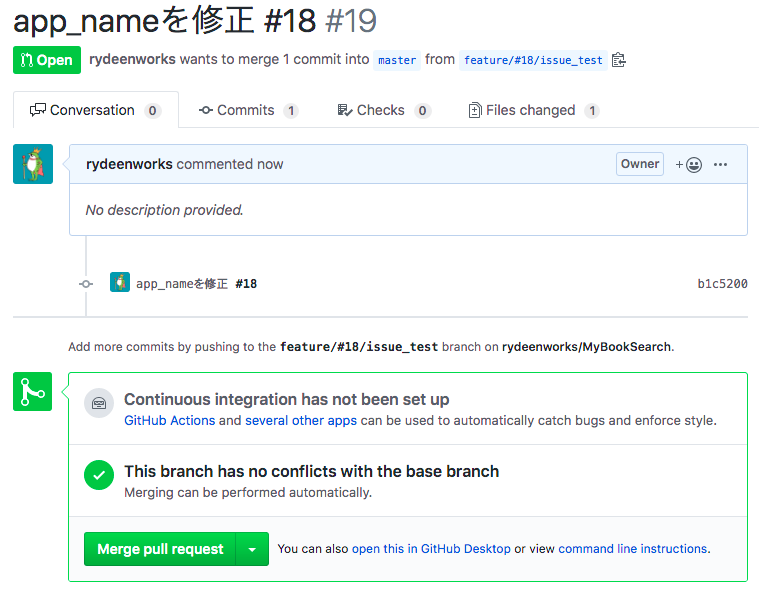
Task: Open the Commits tab
Action: 248,110
